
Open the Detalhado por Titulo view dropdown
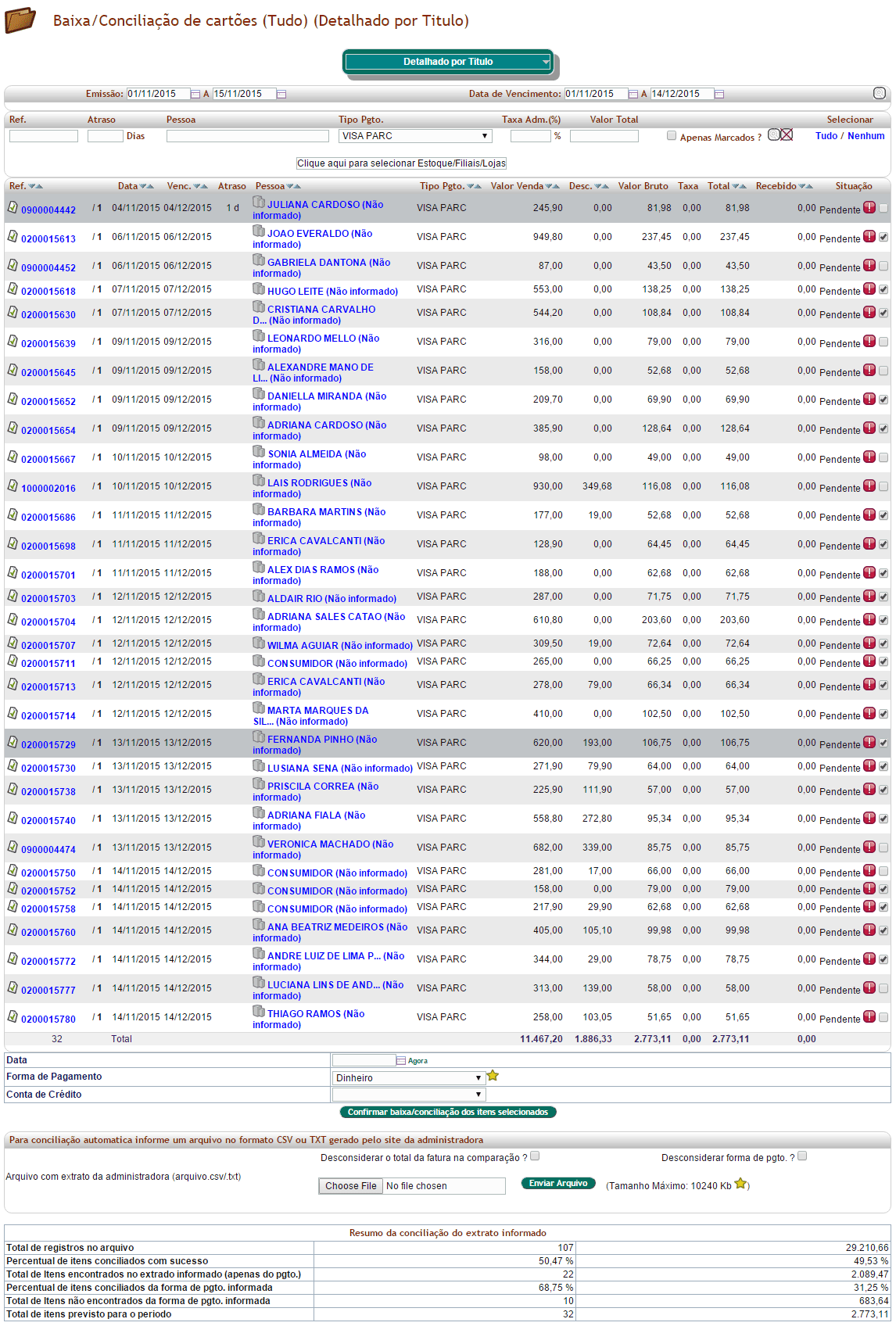point(448,62)
